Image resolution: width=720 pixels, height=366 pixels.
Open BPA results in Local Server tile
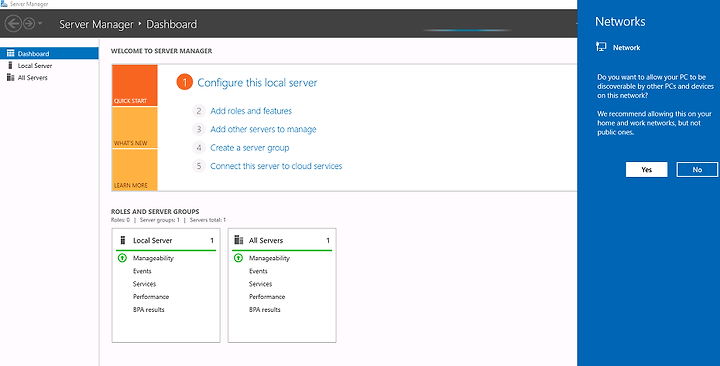(x=149, y=310)
